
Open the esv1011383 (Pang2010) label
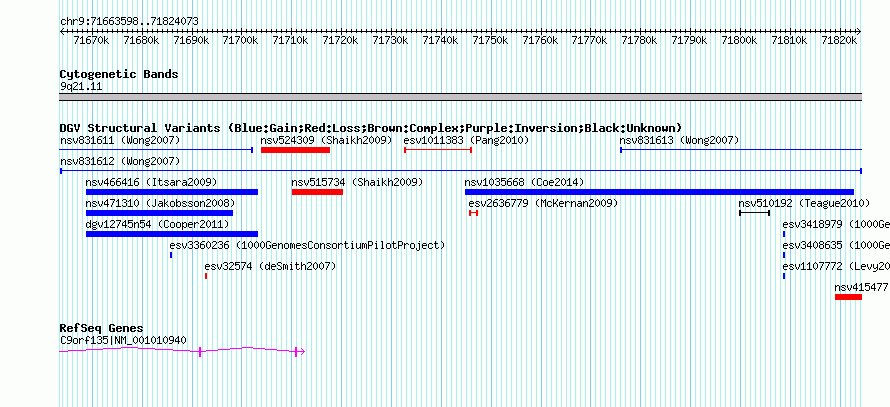tap(466, 140)
